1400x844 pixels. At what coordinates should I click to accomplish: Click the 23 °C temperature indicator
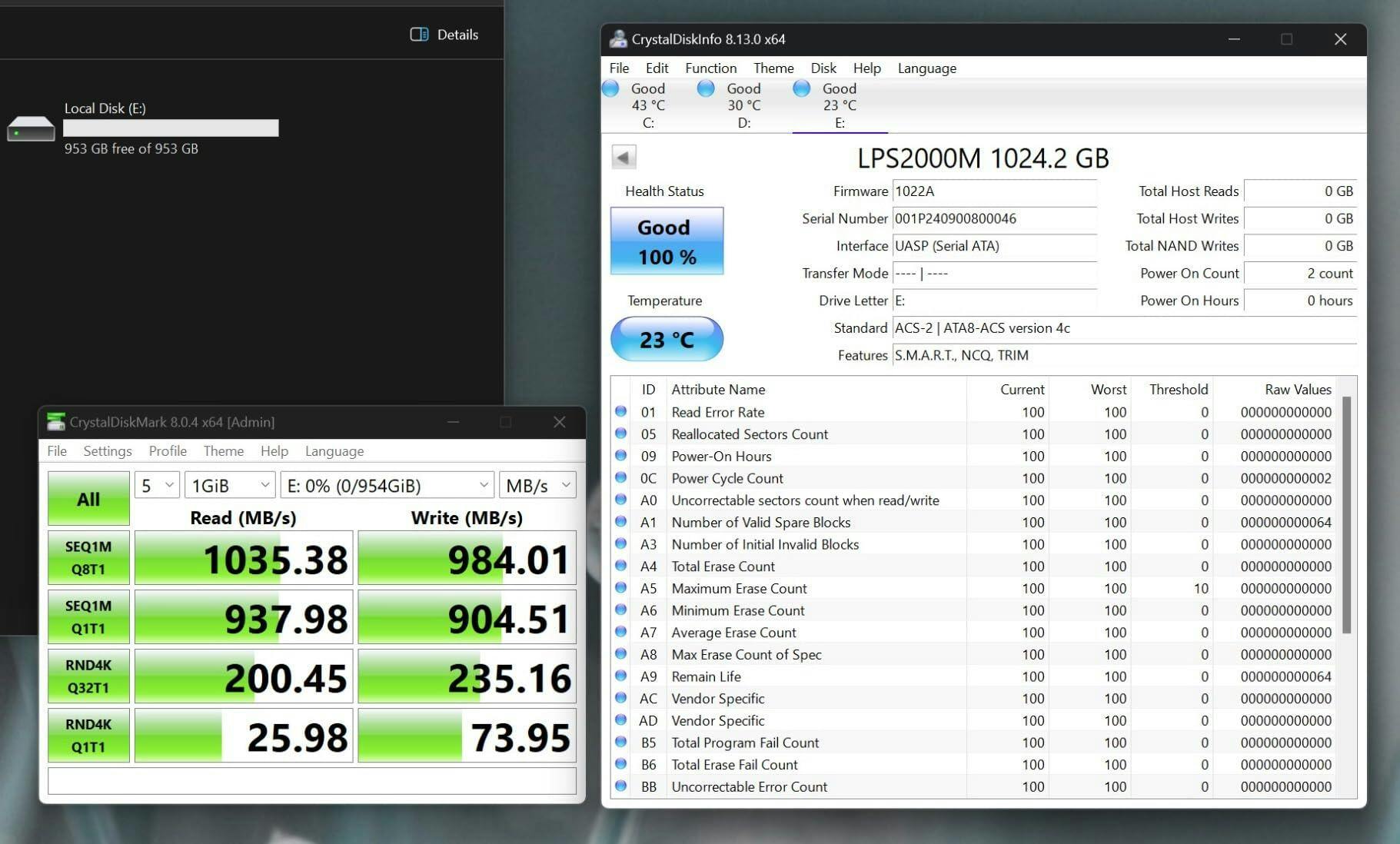click(667, 339)
